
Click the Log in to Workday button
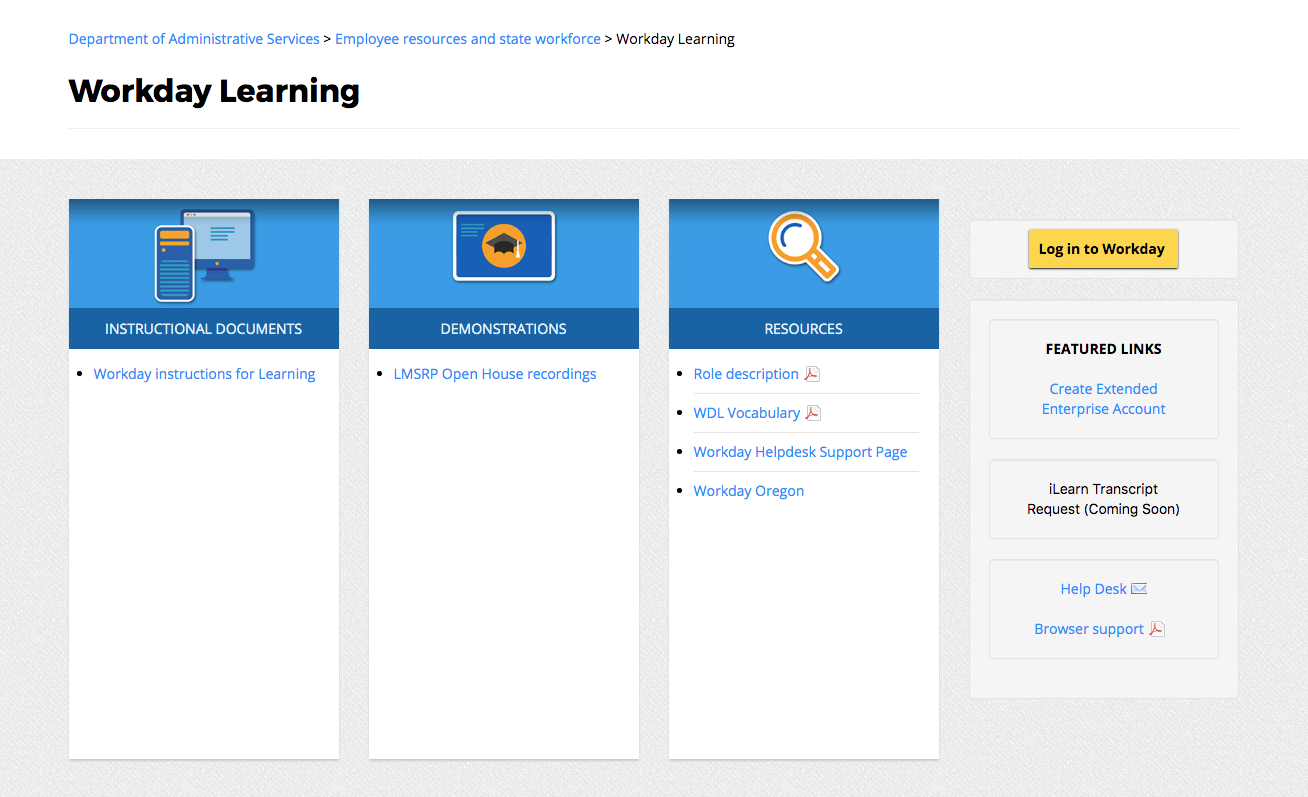click(x=1103, y=248)
